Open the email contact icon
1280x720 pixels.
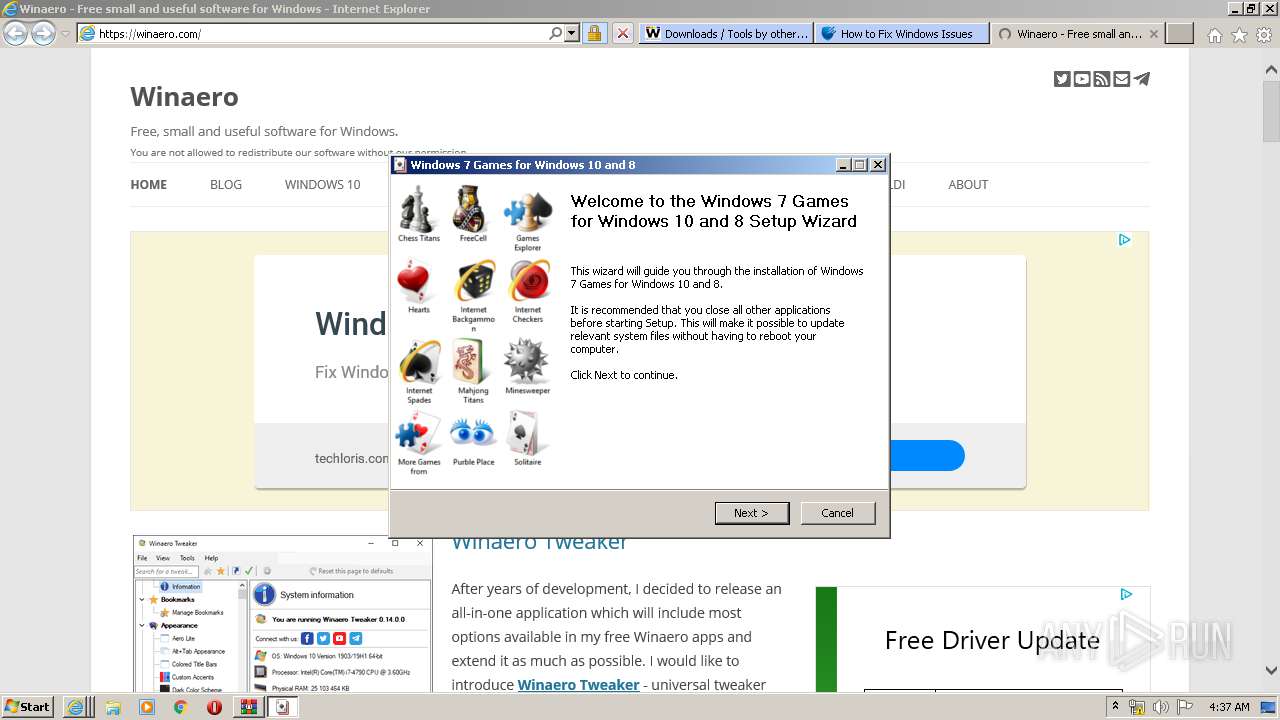coord(1122,79)
